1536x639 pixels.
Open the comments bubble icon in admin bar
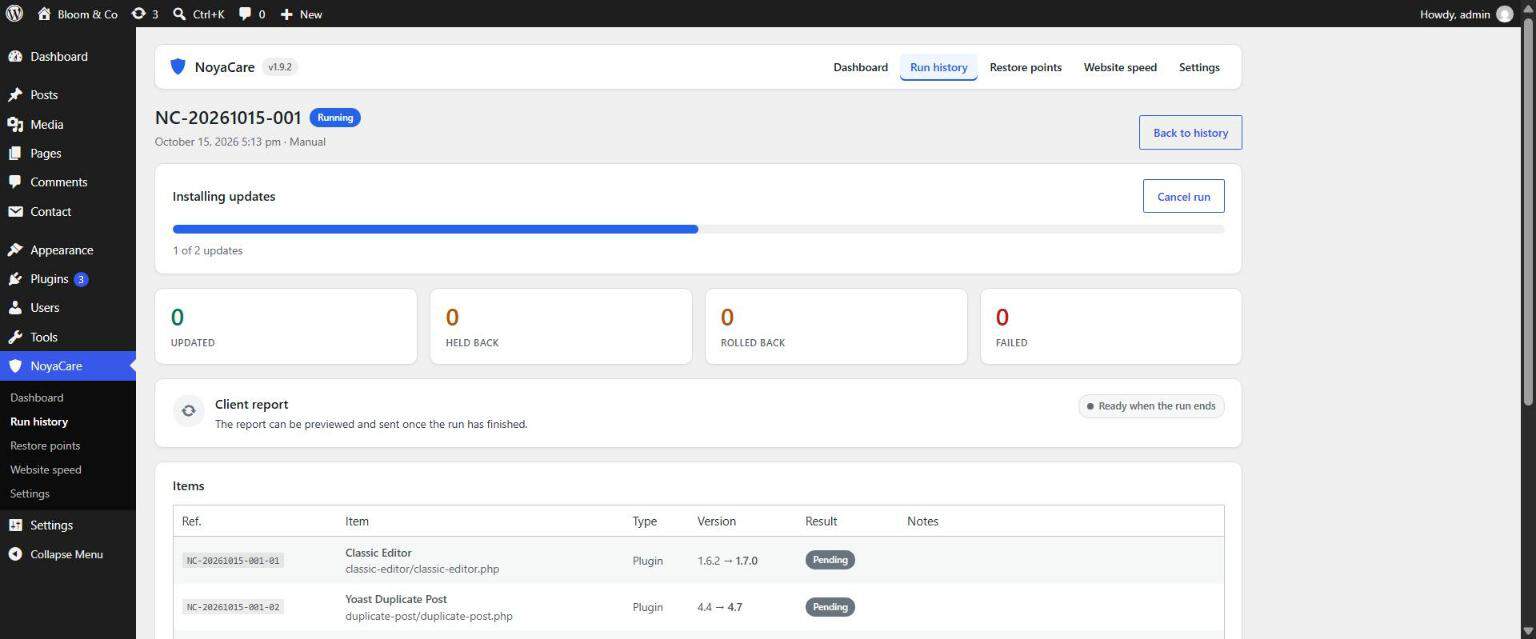click(245, 14)
